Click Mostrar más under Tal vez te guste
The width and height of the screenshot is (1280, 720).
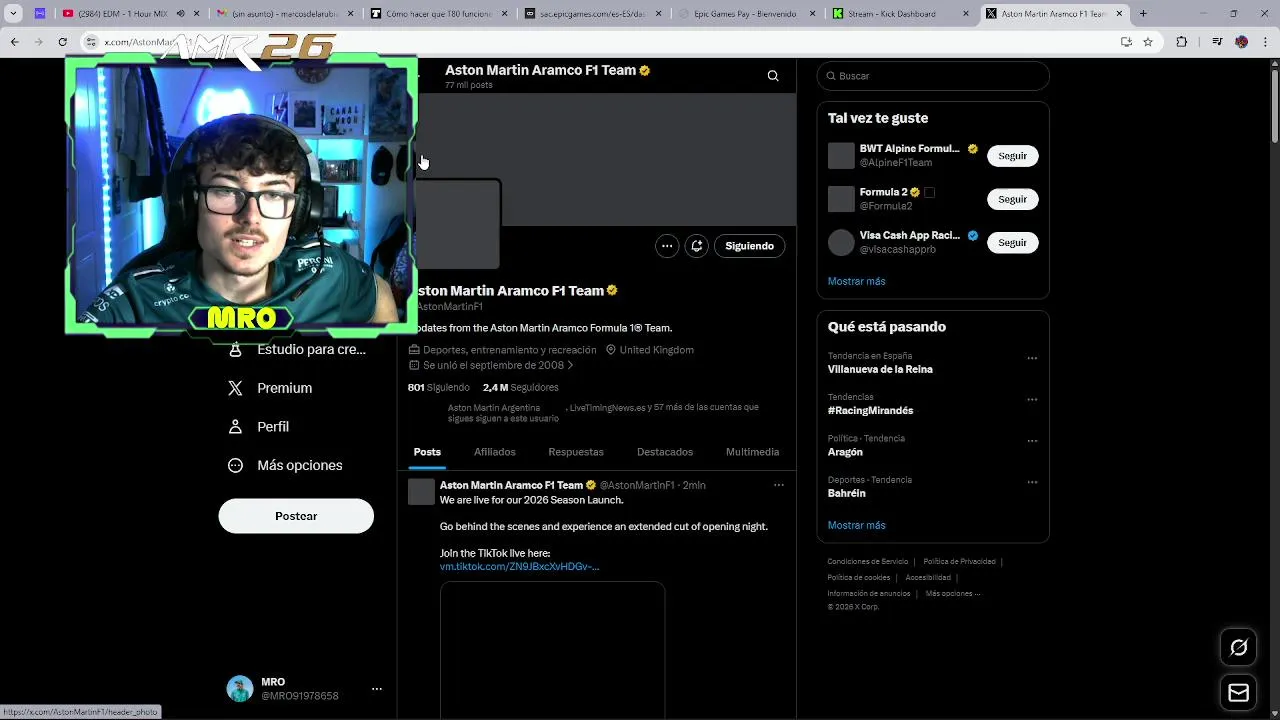tap(856, 281)
